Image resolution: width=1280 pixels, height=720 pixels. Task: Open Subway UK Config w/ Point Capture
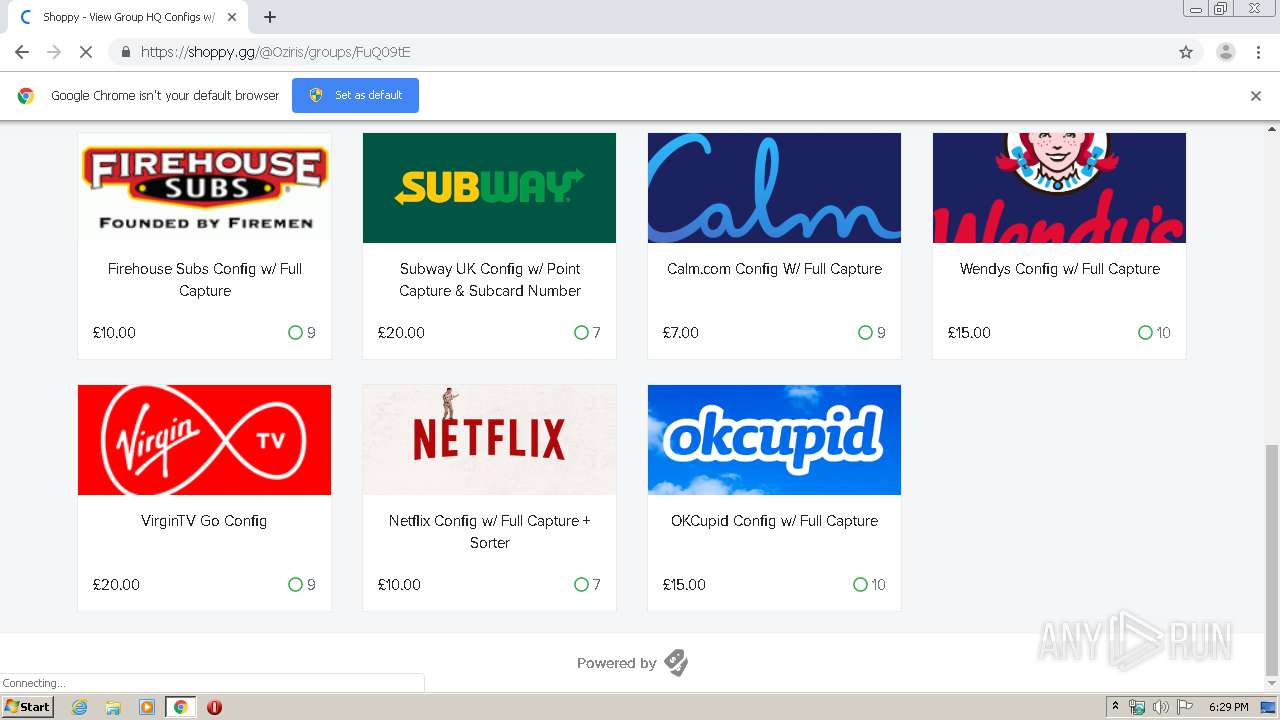490,280
